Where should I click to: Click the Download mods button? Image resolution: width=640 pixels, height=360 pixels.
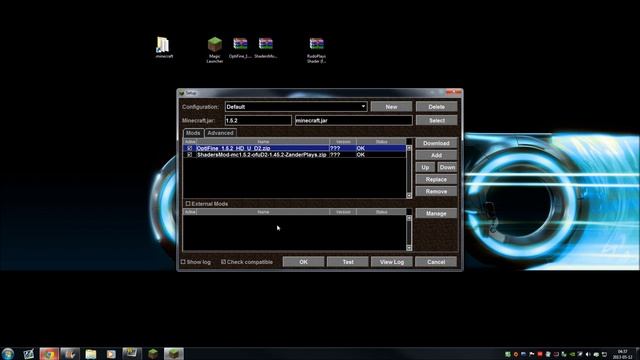pyautogui.click(x=436, y=143)
